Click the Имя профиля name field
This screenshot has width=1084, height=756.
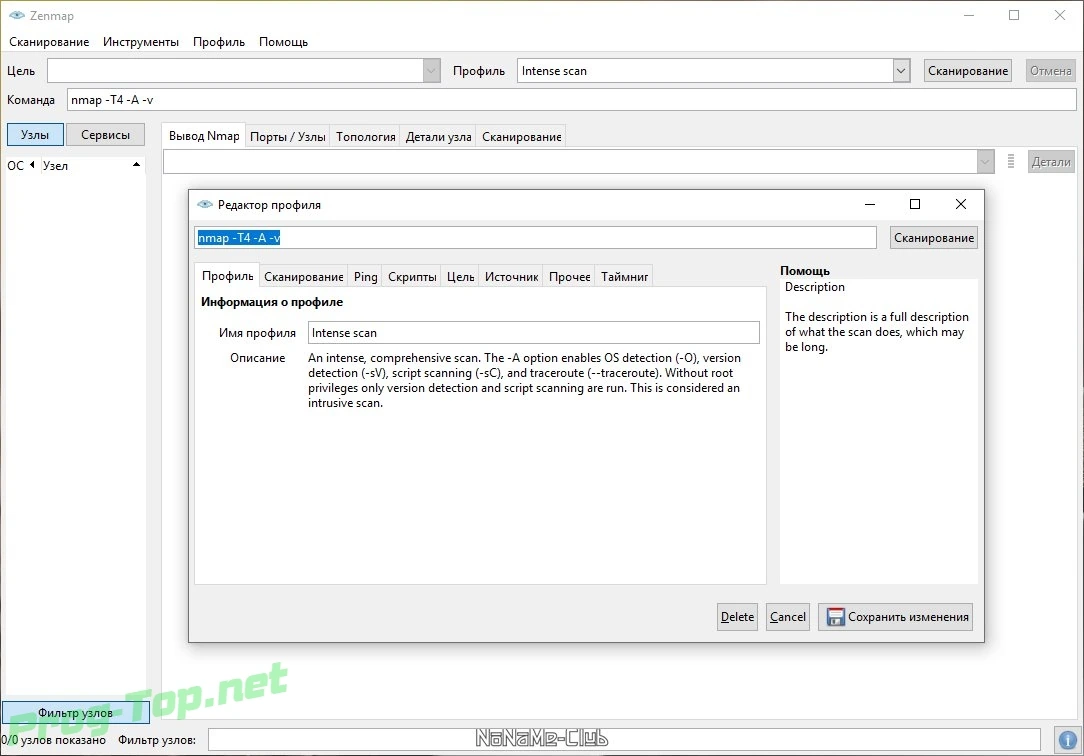click(534, 332)
